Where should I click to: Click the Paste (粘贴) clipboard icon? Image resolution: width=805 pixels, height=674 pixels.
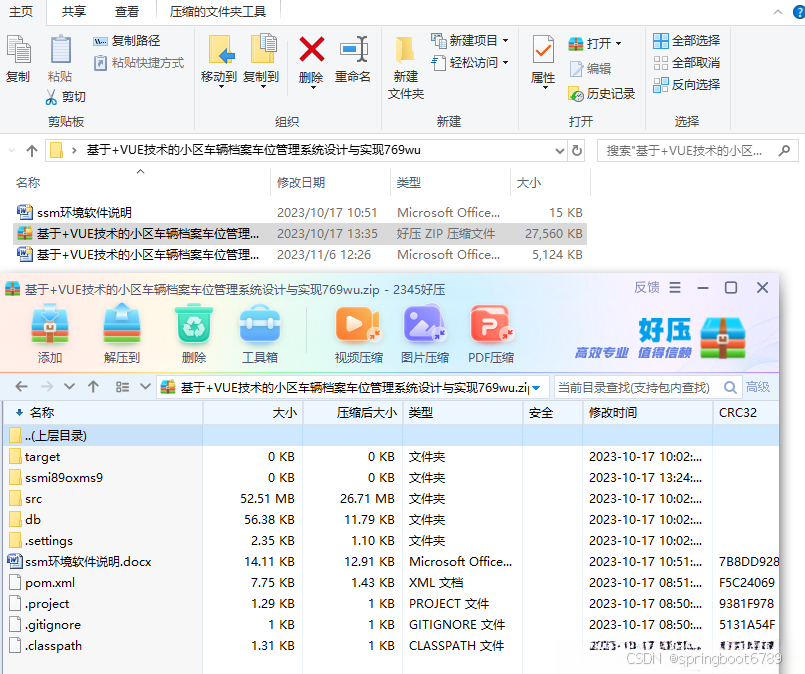tap(60, 50)
